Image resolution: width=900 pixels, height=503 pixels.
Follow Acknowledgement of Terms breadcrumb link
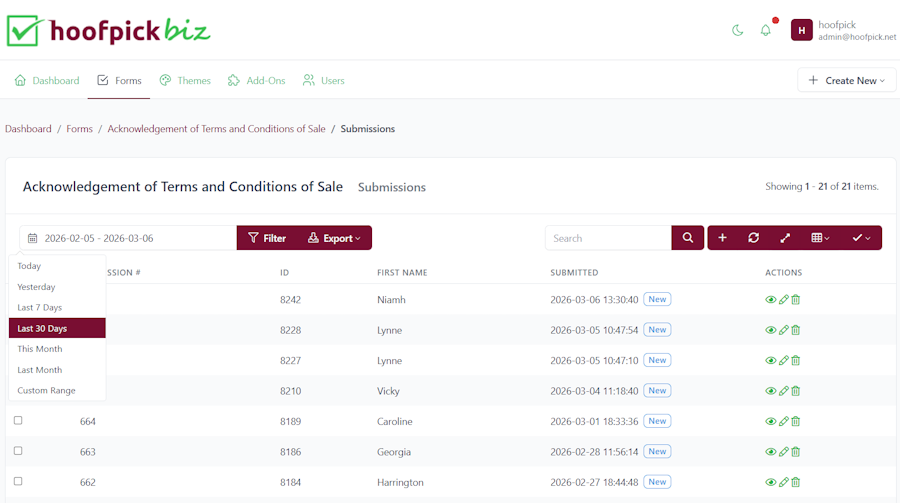tap(216, 129)
